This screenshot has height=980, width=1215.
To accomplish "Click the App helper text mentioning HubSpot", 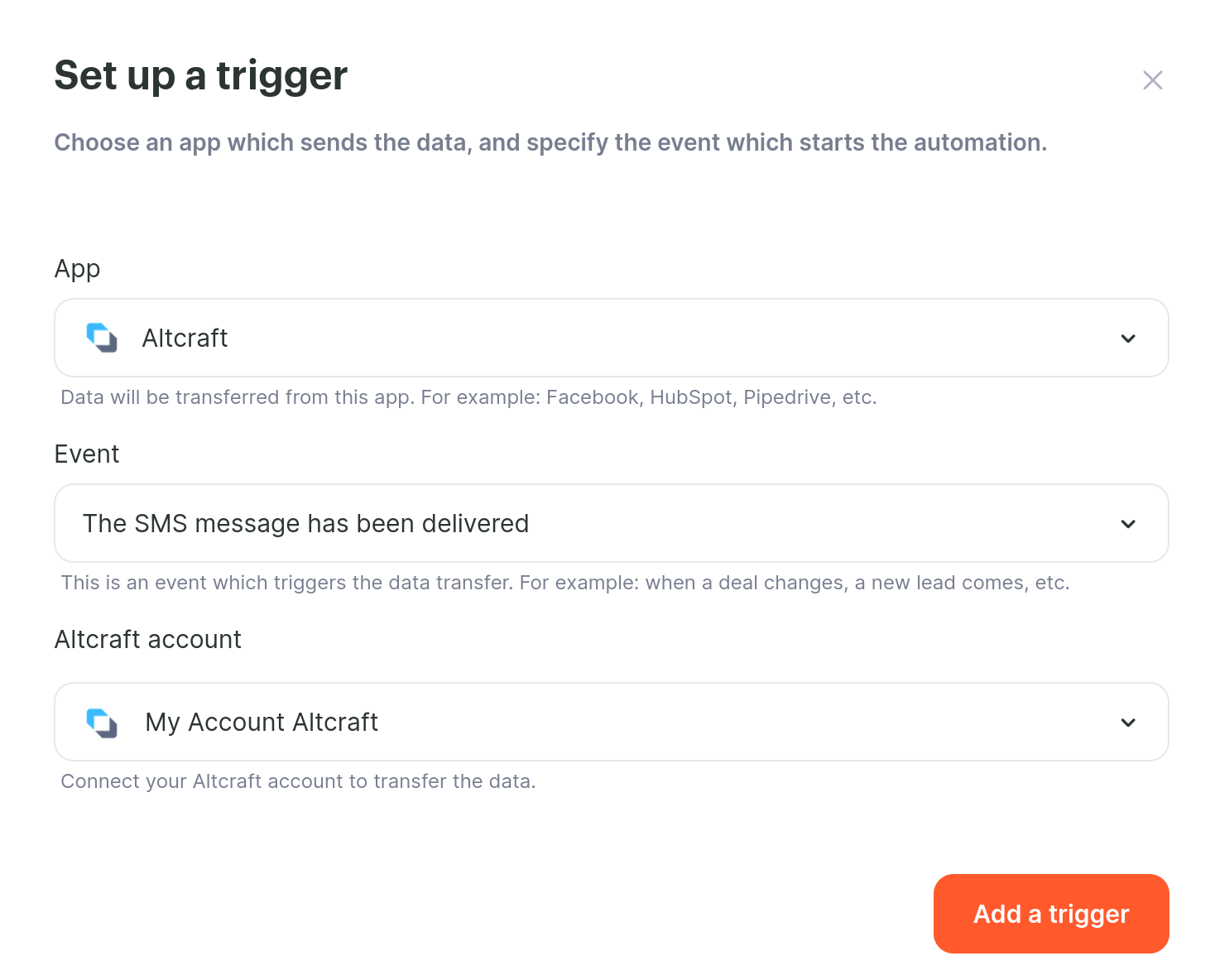I will (x=468, y=397).
